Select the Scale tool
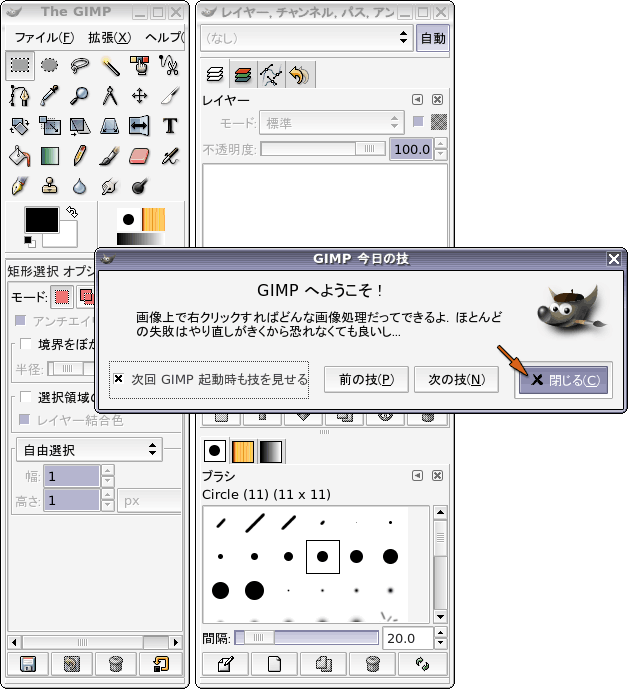628x689 pixels. (49, 126)
